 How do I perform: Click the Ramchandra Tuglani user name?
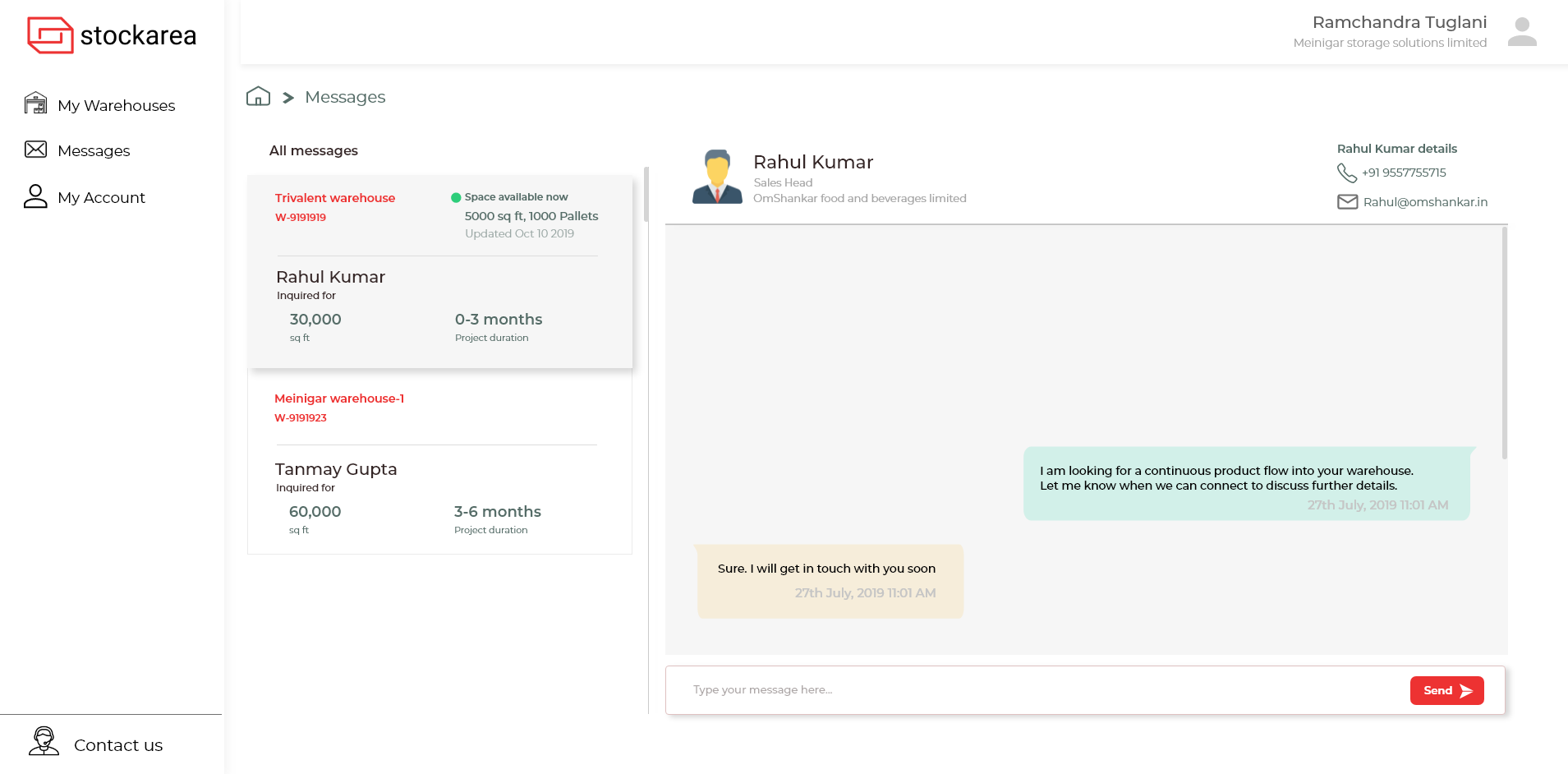1400,22
